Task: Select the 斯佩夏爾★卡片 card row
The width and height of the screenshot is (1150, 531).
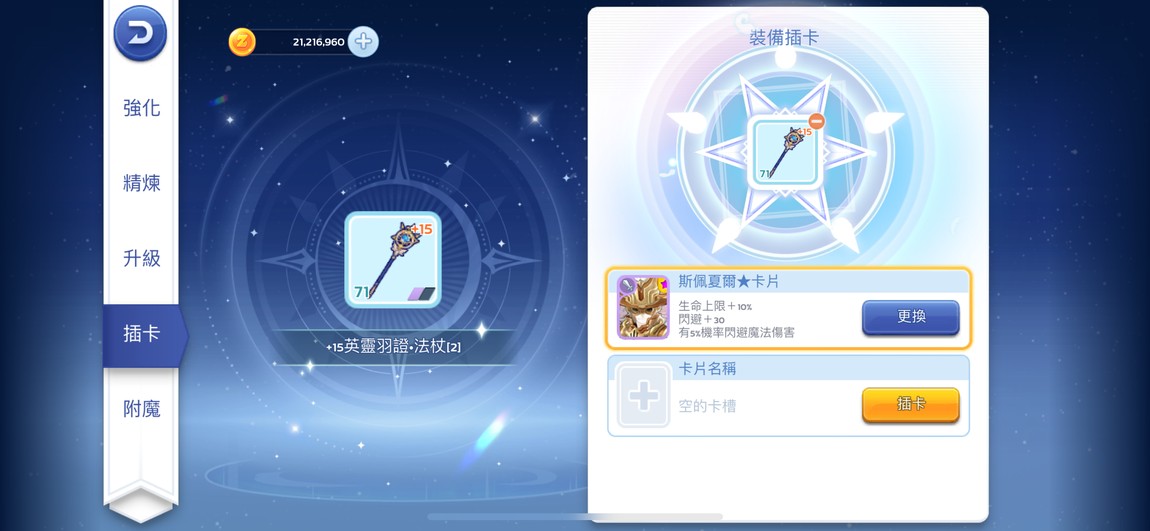Action: [x=788, y=308]
